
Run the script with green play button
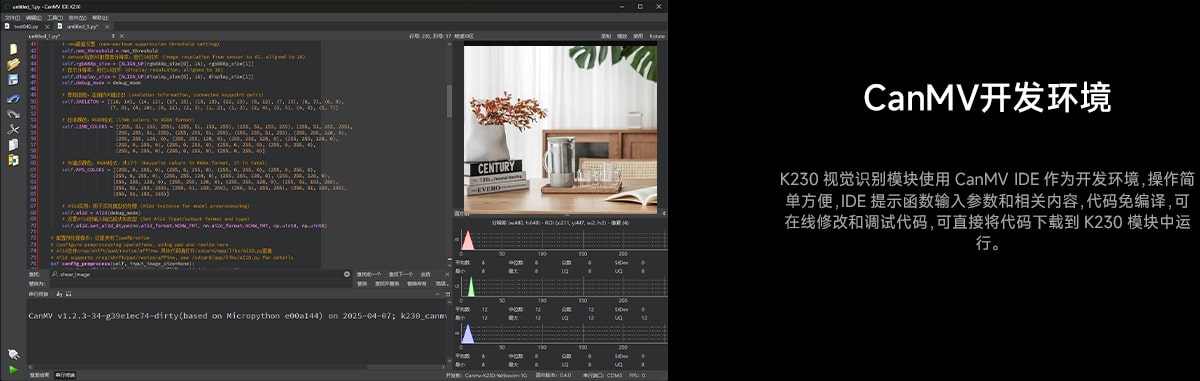click(13, 369)
